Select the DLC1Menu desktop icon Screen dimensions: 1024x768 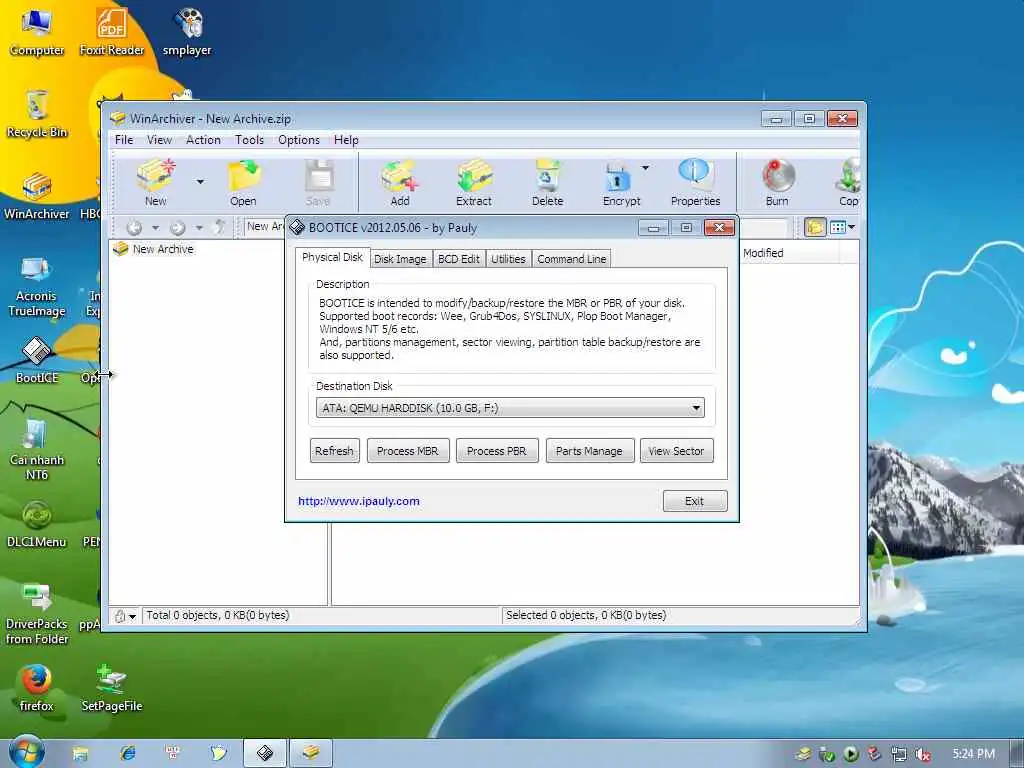(37, 524)
